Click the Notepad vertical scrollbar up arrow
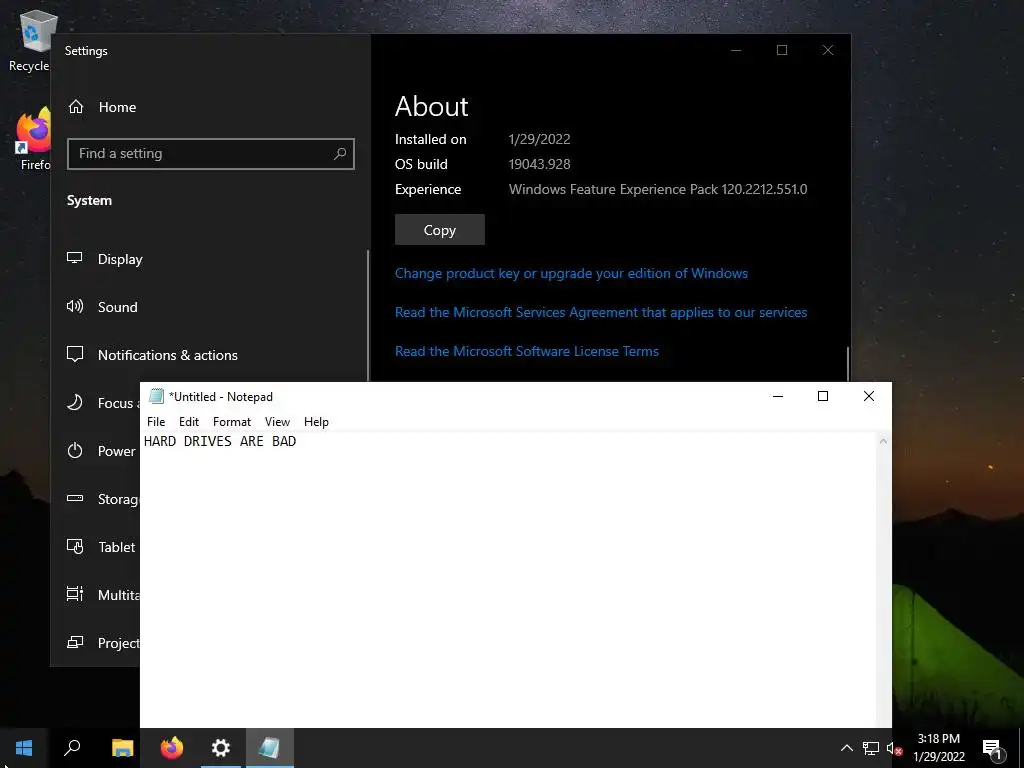Image resolution: width=1024 pixels, height=768 pixels. point(883,441)
